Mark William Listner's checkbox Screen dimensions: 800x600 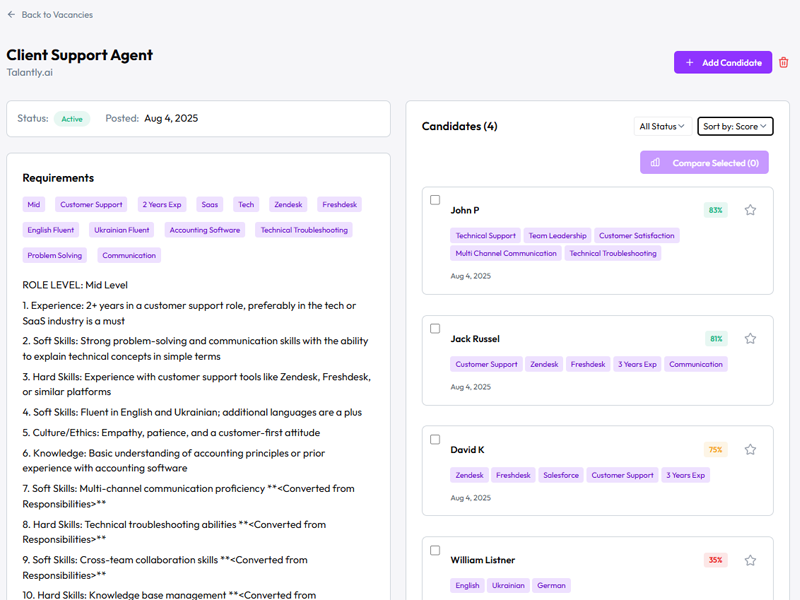coord(435,550)
